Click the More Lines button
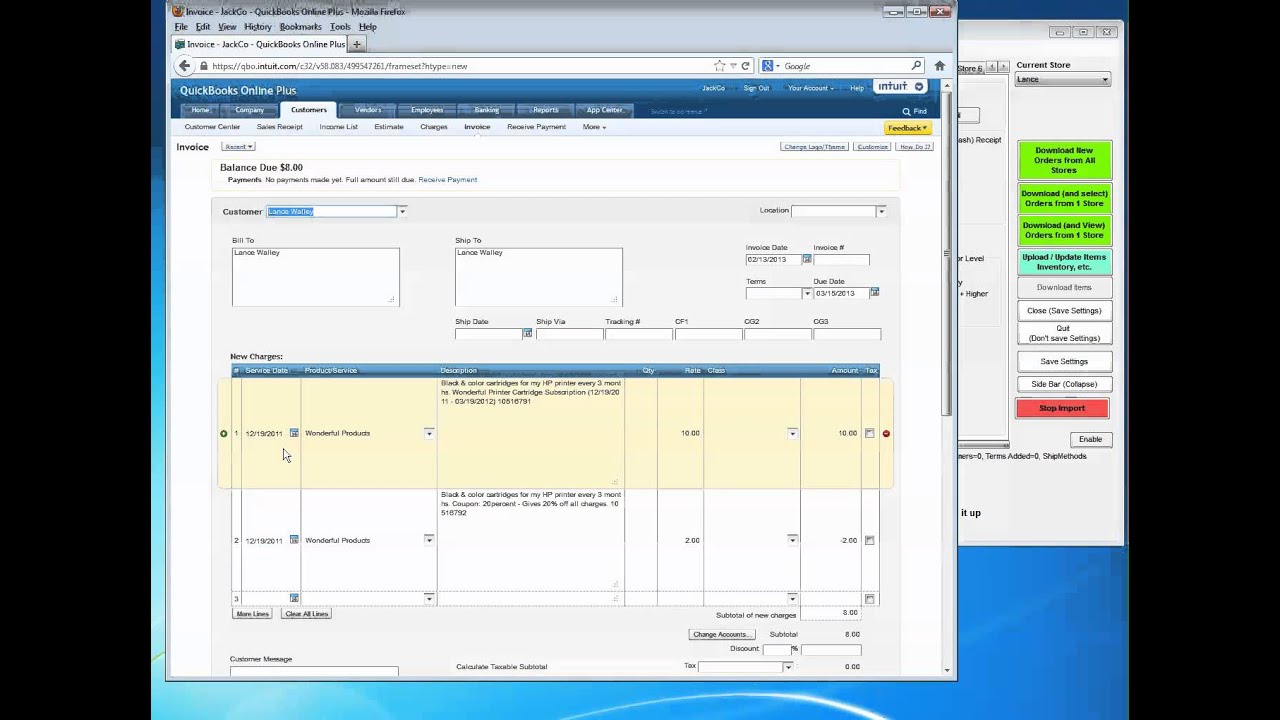Image resolution: width=1280 pixels, height=720 pixels. [x=252, y=614]
